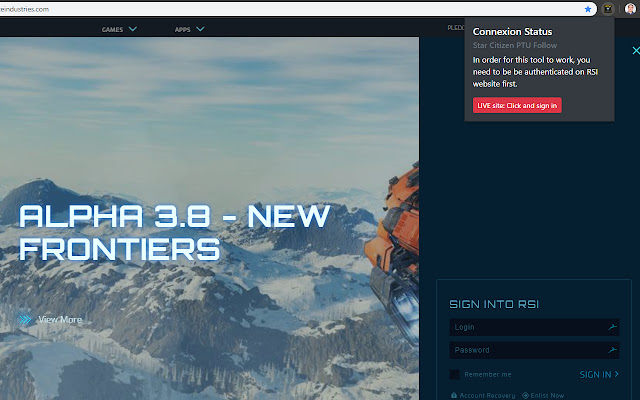This screenshot has width=640, height=400.
Task: Open the Enlist Now link
Action: (x=543, y=396)
